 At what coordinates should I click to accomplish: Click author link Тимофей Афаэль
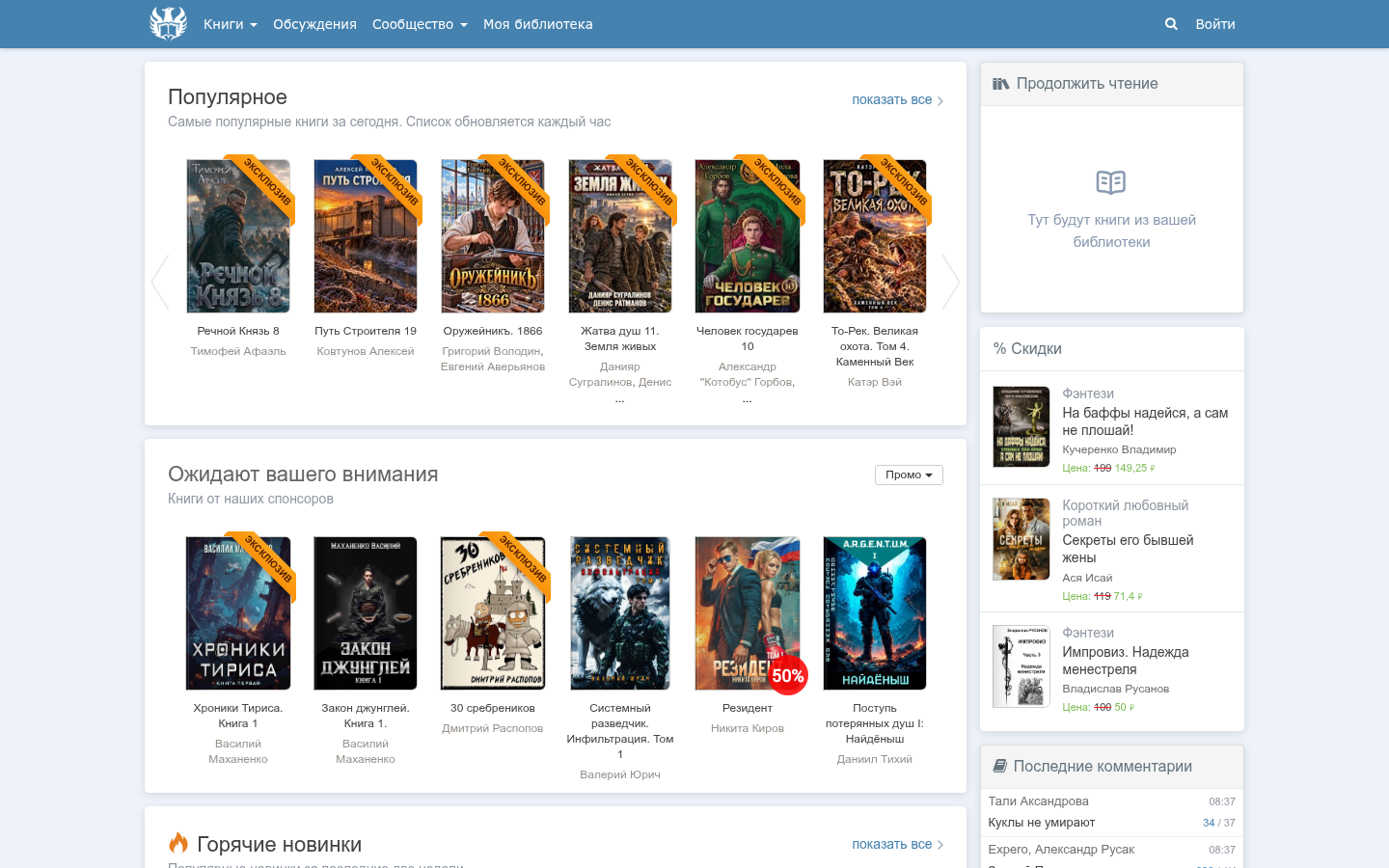click(x=238, y=351)
